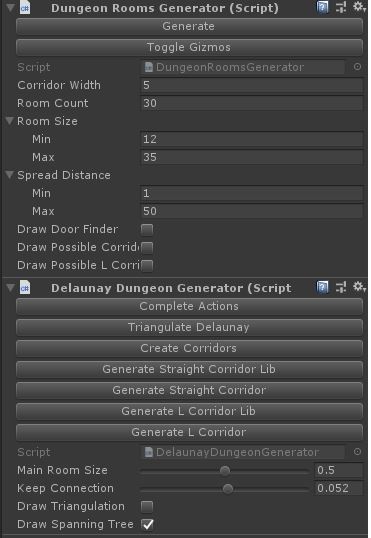Collapse the Dungeon Rooms Generator component
The height and width of the screenshot is (538, 371).
click(10, 7)
